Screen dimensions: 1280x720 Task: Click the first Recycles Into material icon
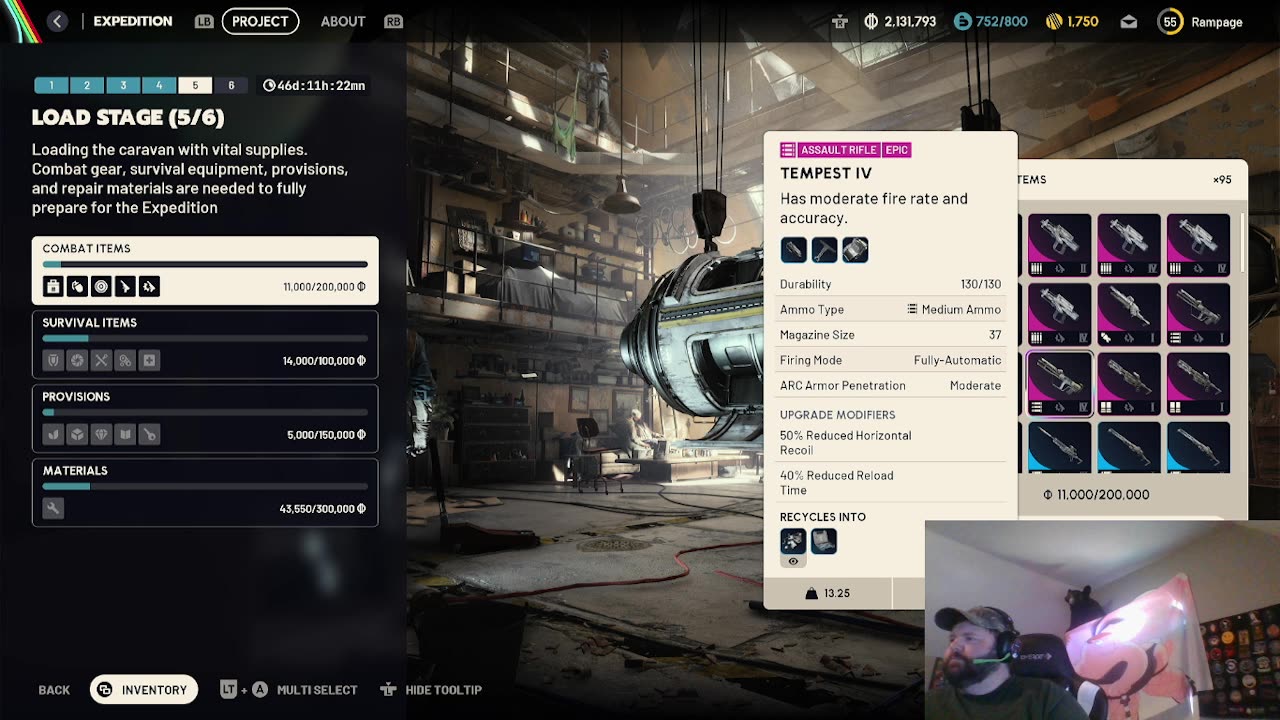click(793, 541)
